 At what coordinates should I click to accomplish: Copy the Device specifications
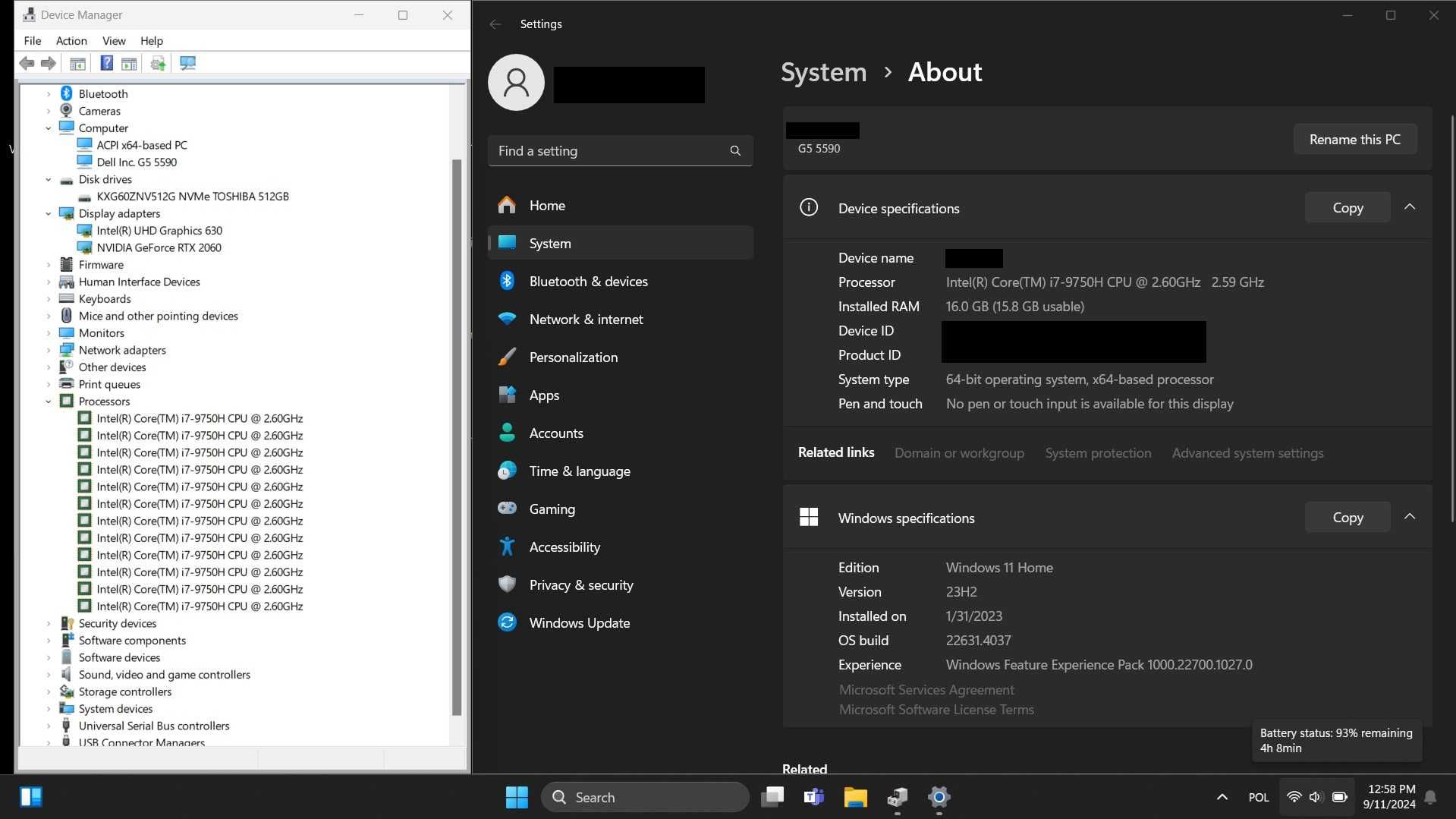[1348, 207]
